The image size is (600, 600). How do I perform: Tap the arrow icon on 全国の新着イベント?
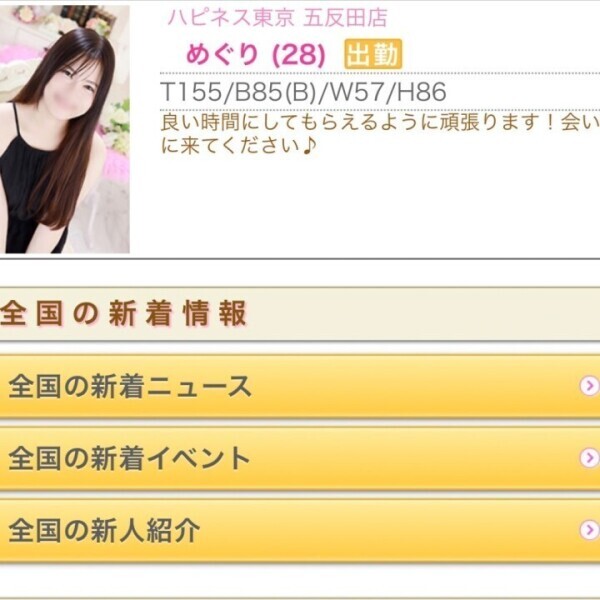click(589, 458)
